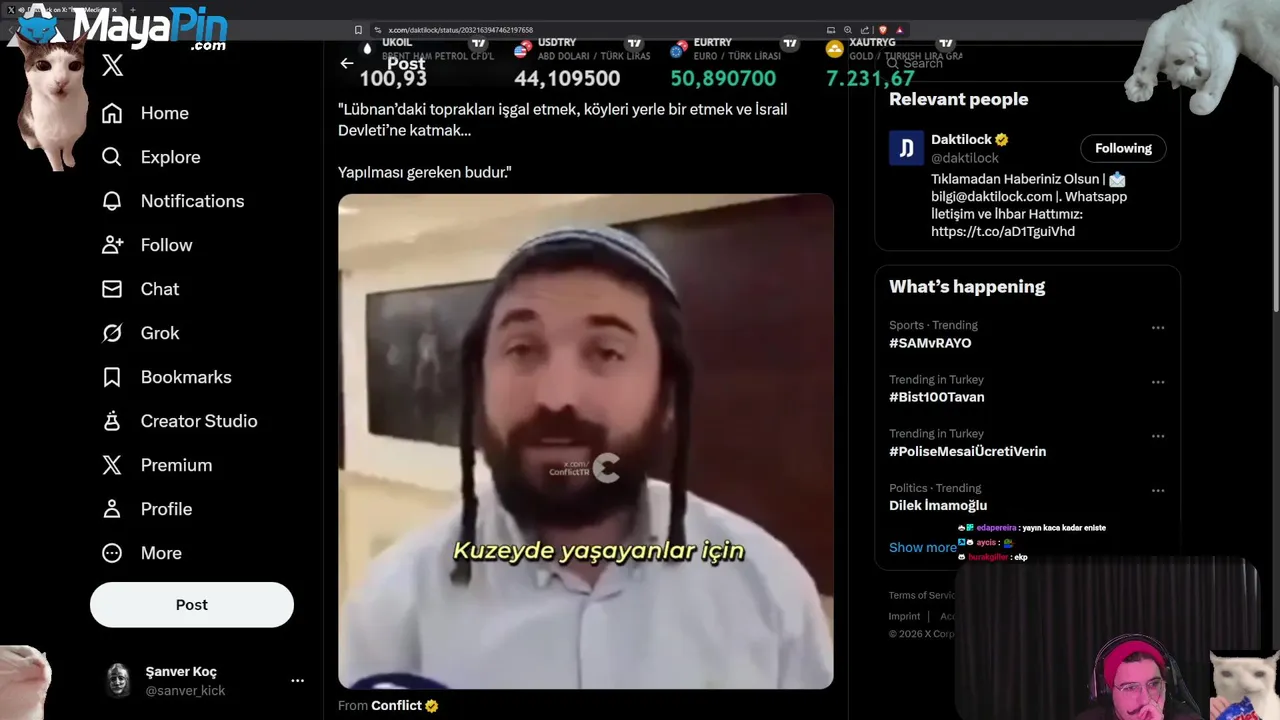1280x720 pixels.
Task: Click the Grok logo icon
Action: pos(112,333)
